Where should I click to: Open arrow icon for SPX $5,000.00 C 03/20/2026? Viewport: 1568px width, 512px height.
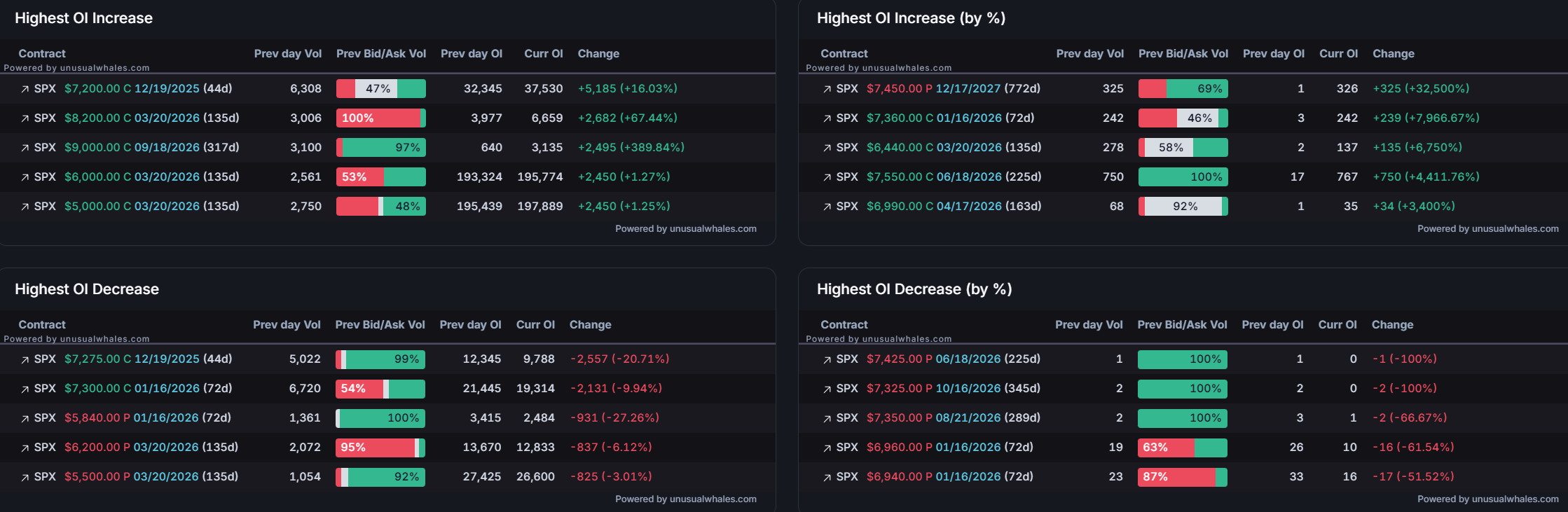pos(25,207)
